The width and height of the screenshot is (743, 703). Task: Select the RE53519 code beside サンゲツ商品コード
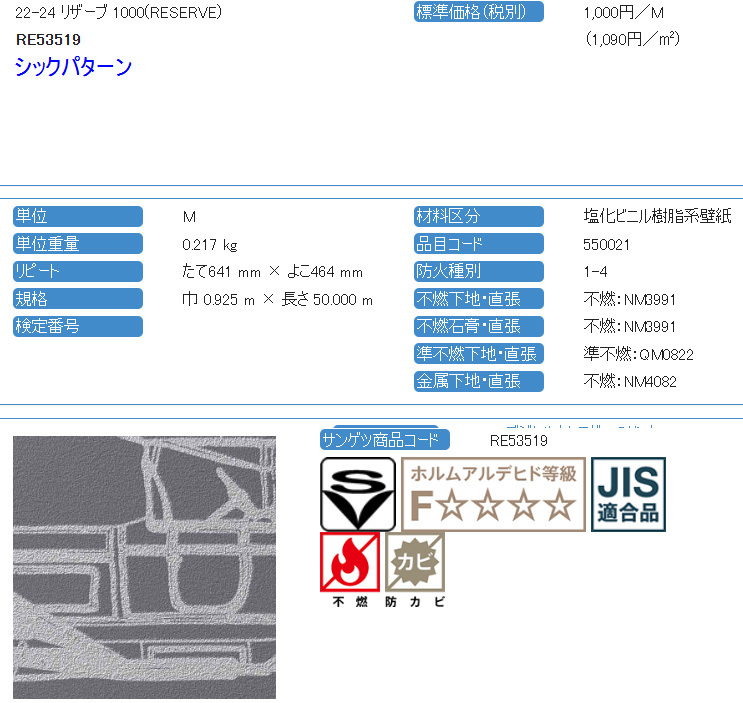pyautogui.click(x=519, y=441)
